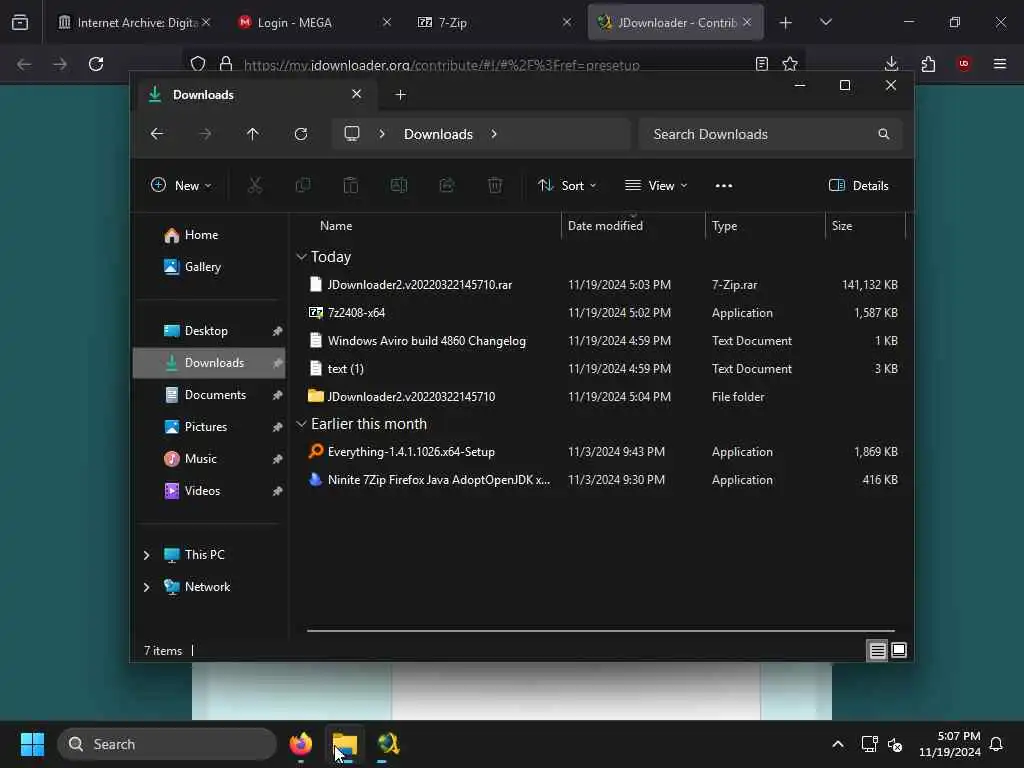The image size is (1024, 768).
Task: Open uBlock Origin extension icon
Action: pos(964,64)
